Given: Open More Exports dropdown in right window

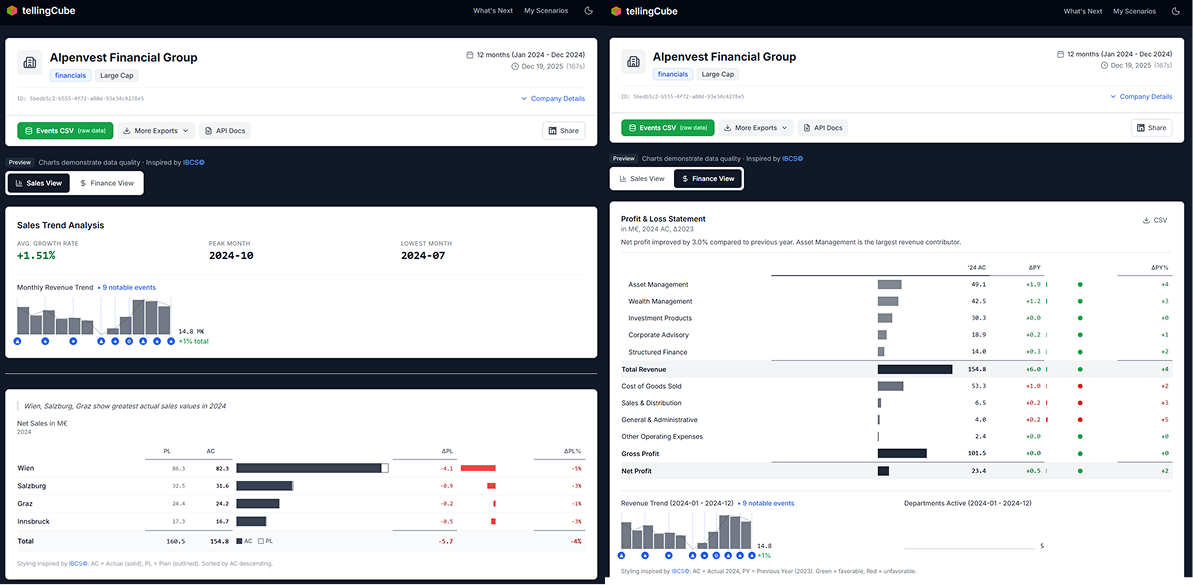Looking at the screenshot, I should pos(756,128).
